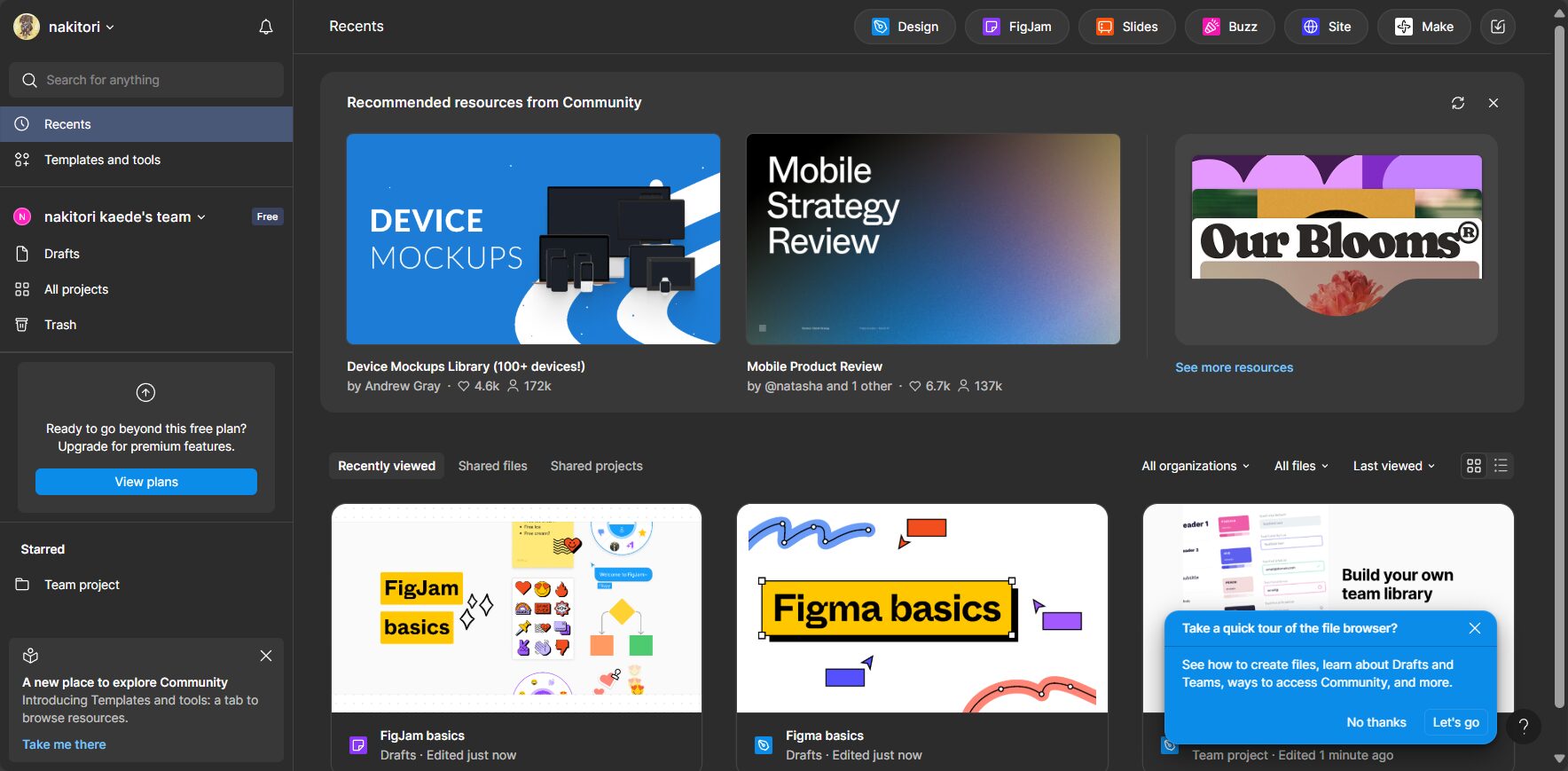Click the 4.6k likes heart icon
Screen dimensions: 1568x771
(x=463, y=386)
